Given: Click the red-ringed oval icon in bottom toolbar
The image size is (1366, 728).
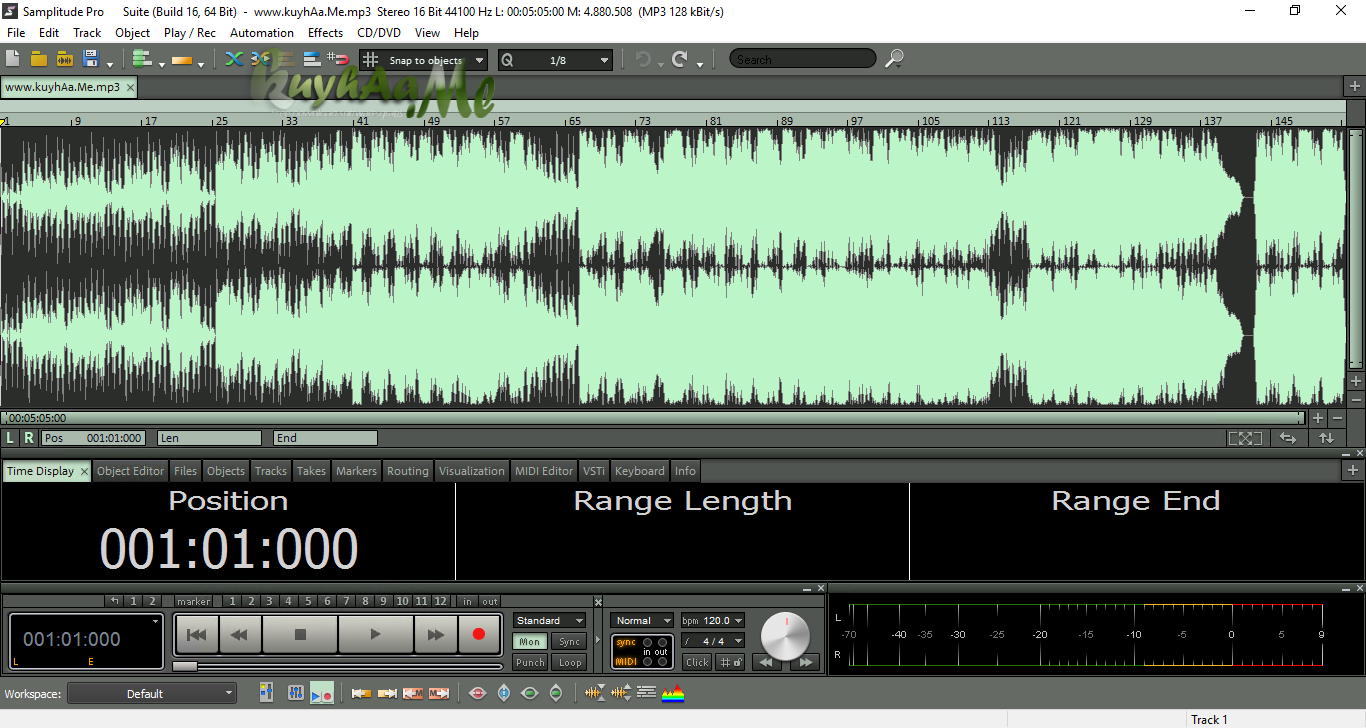Looking at the screenshot, I should click(478, 693).
